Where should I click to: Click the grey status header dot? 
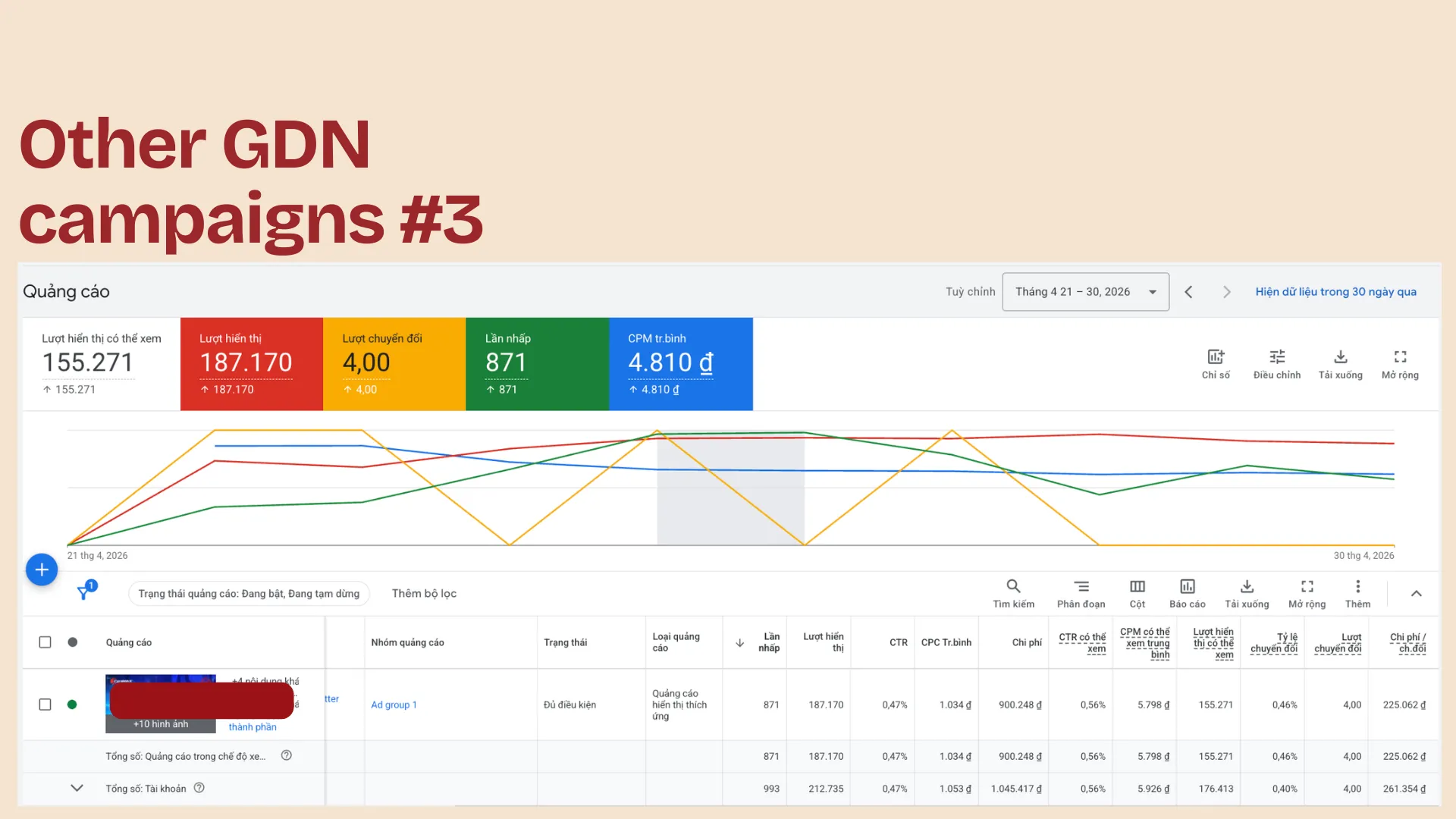tap(72, 642)
